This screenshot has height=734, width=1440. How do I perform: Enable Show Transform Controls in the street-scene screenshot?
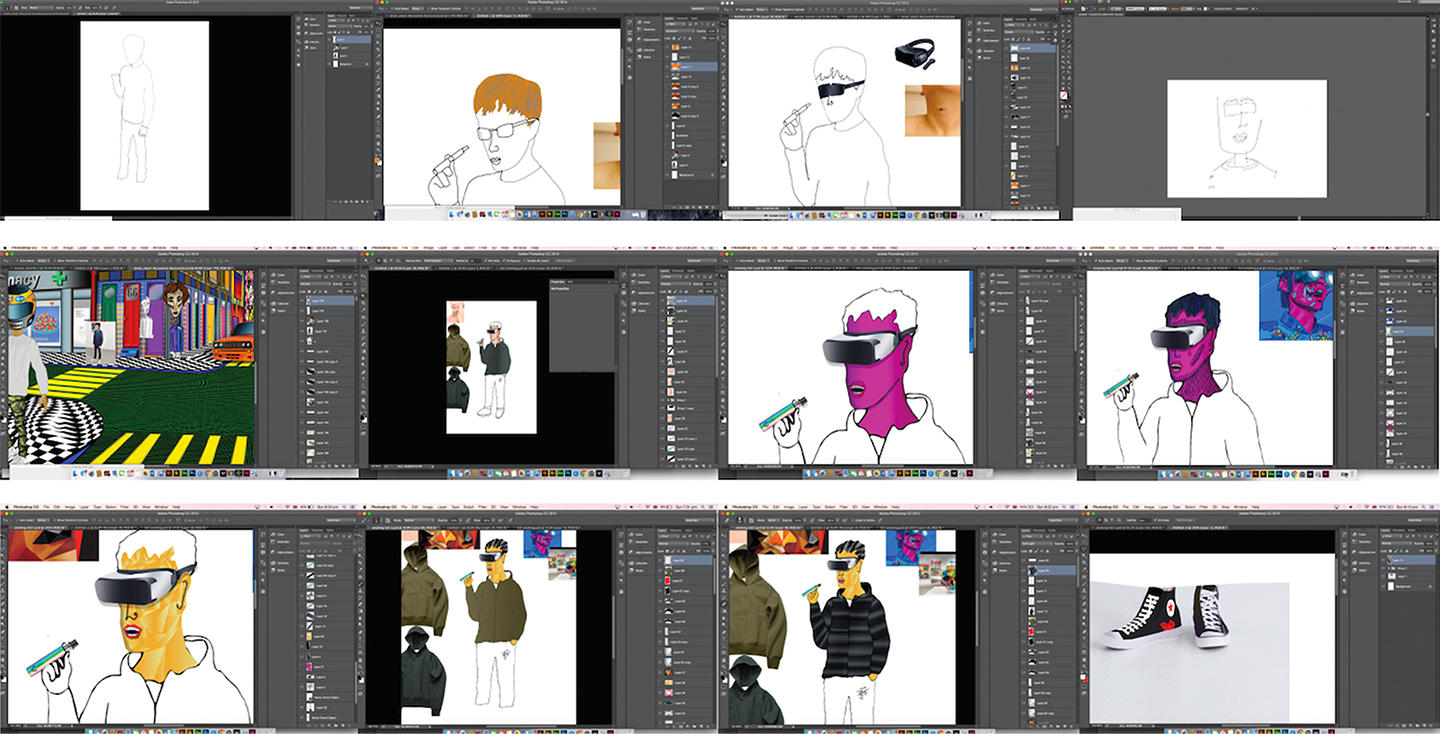point(55,261)
